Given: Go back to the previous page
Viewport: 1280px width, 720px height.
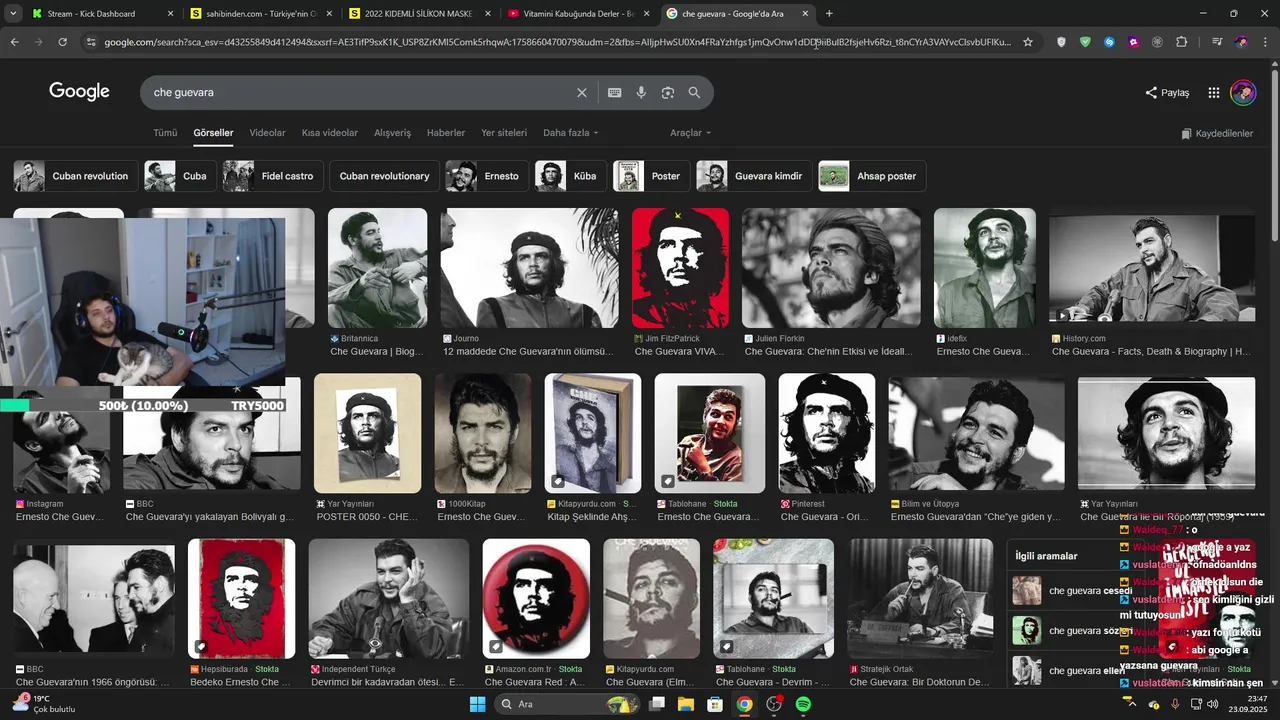Looking at the screenshot, I should (14, 42).
